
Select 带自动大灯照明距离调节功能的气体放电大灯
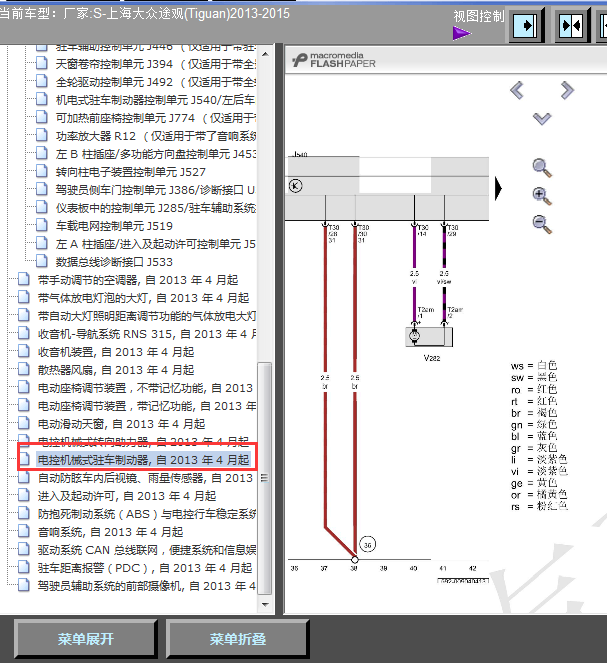click(x=147, y=316)
